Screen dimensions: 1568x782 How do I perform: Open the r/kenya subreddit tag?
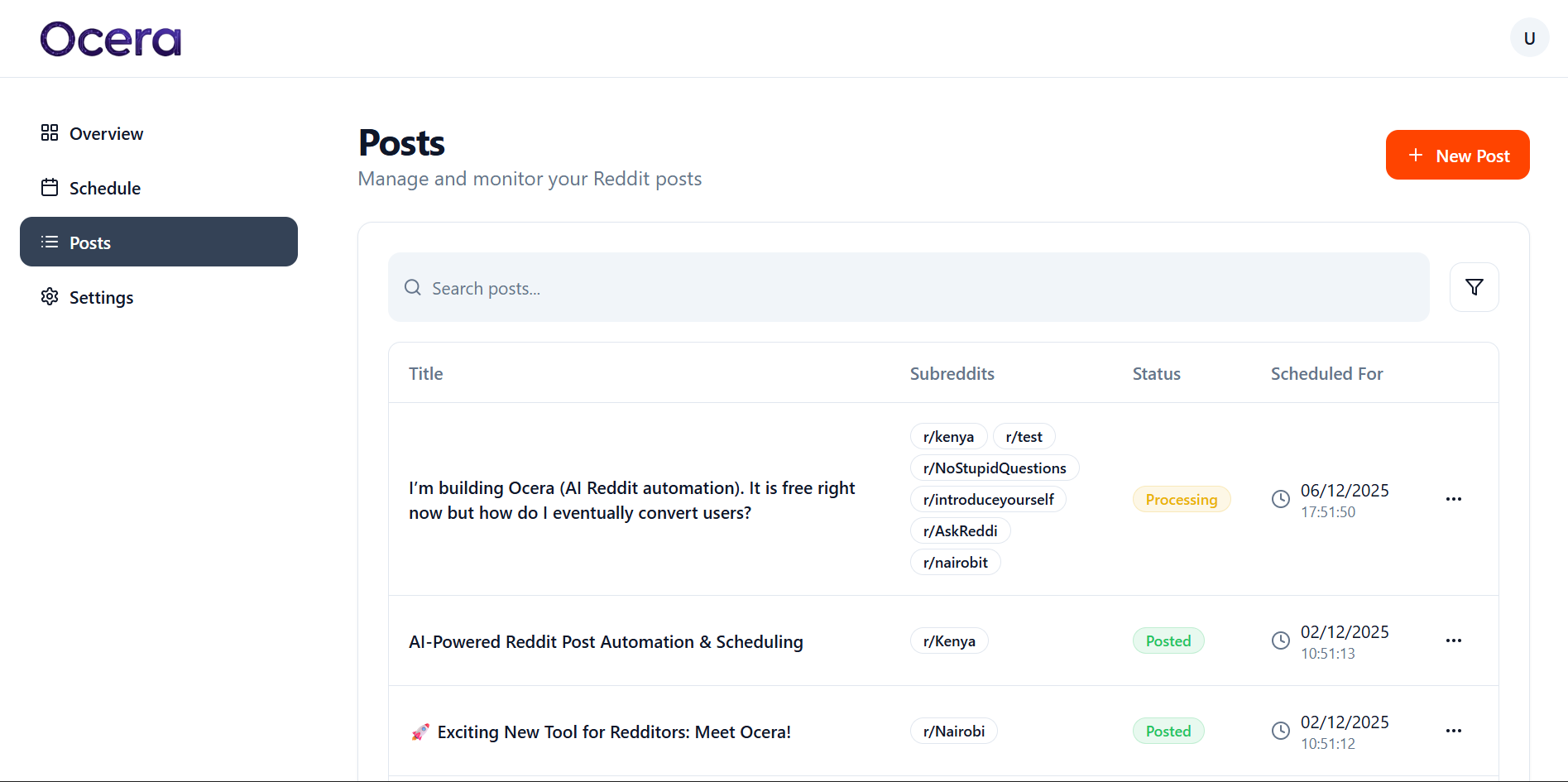[948, 436]
